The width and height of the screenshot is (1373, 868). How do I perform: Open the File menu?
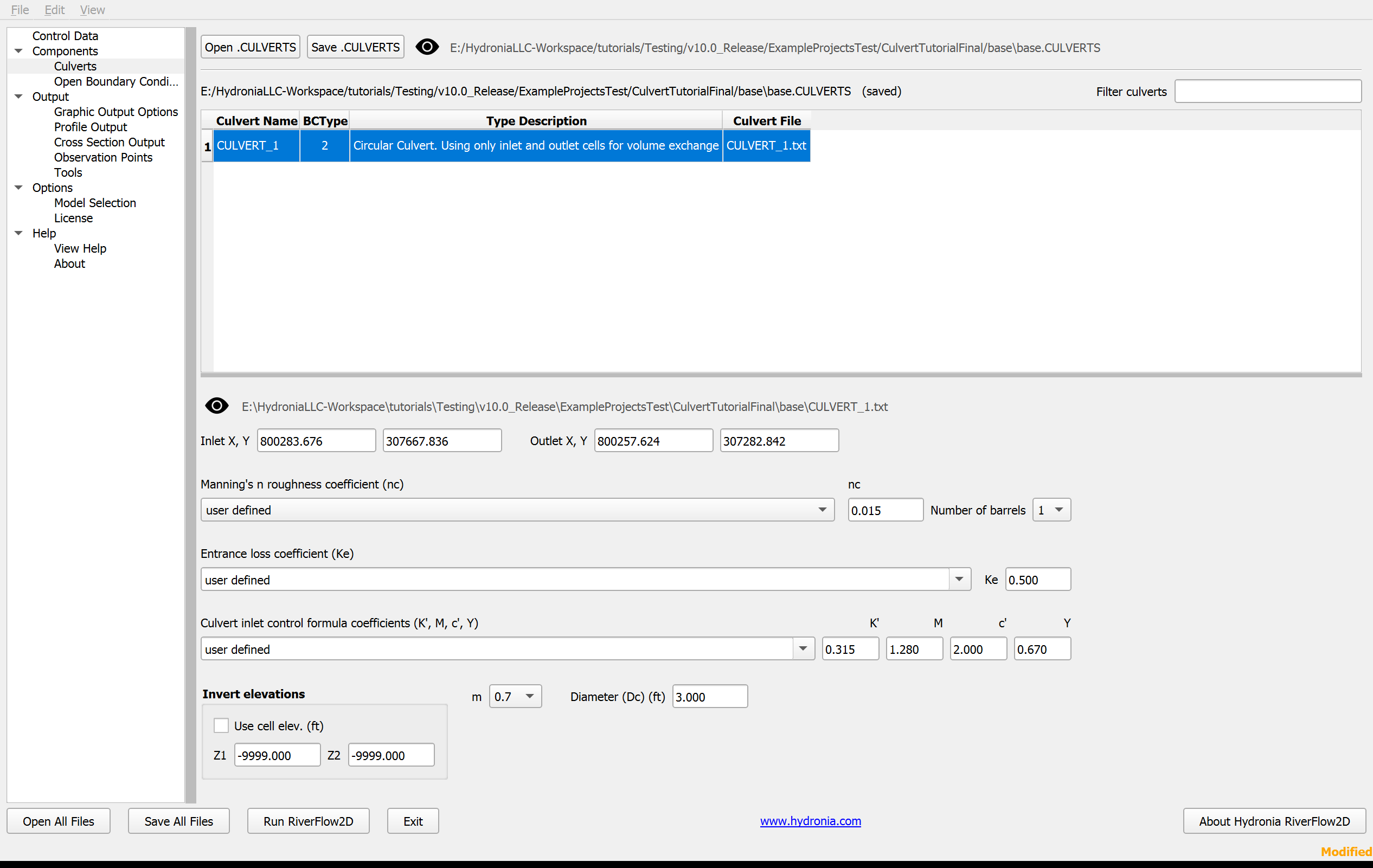point(20,10)
